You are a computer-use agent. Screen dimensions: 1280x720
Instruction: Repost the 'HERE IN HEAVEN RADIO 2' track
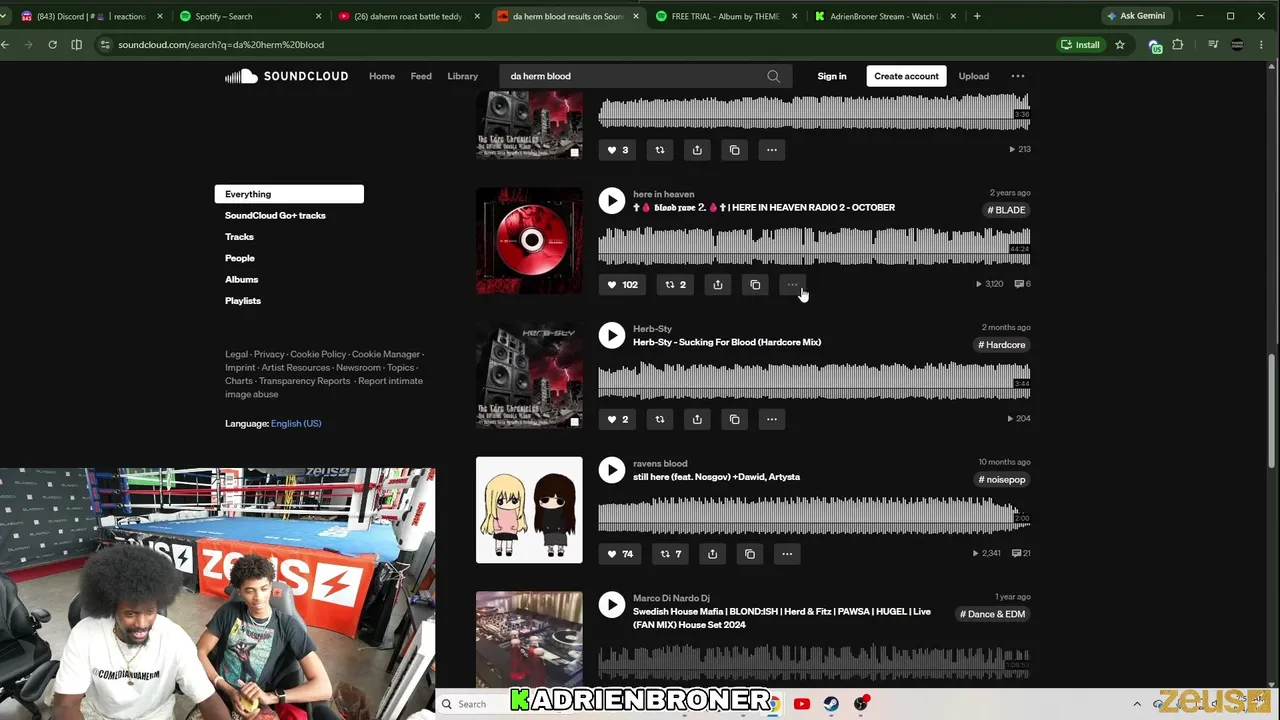676,285
